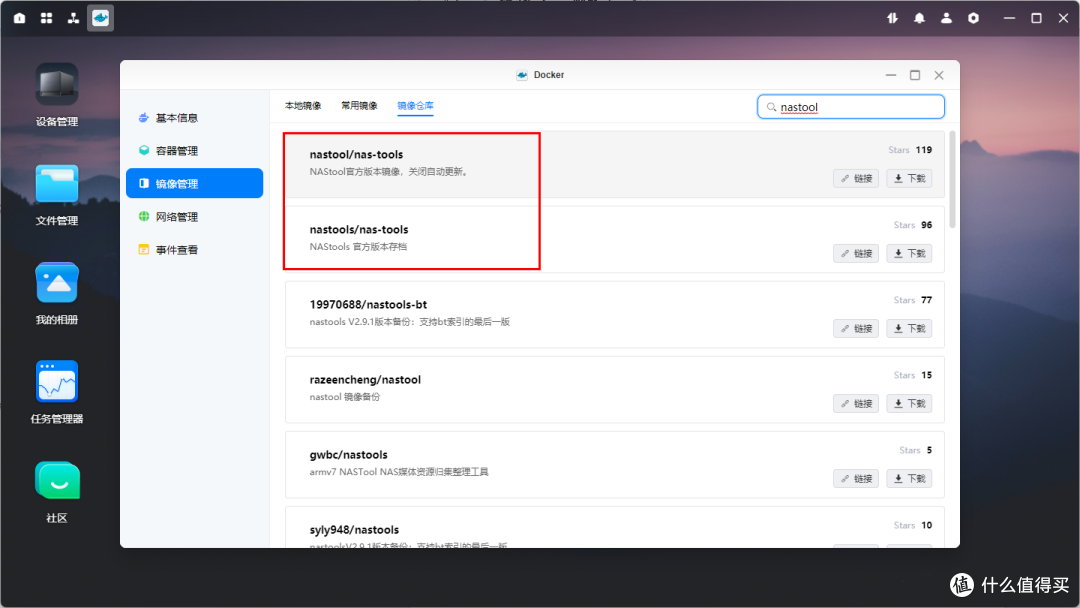The image size is (1080, 608).
Task: Select gwbc/nastools title text
Action: tap(349, 454)
